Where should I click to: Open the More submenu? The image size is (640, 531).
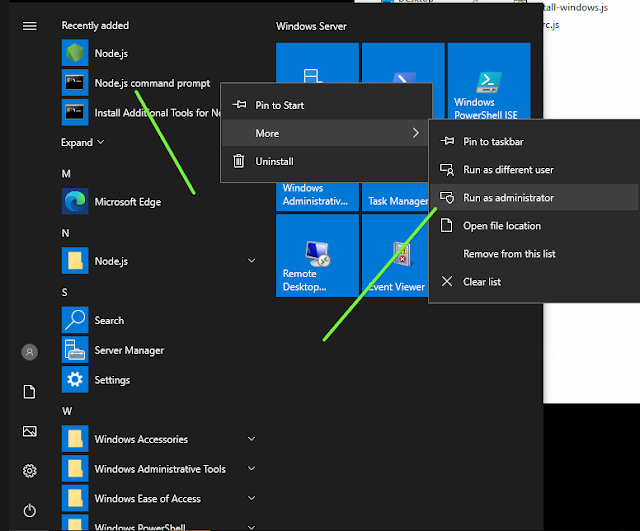pos(326,133)
